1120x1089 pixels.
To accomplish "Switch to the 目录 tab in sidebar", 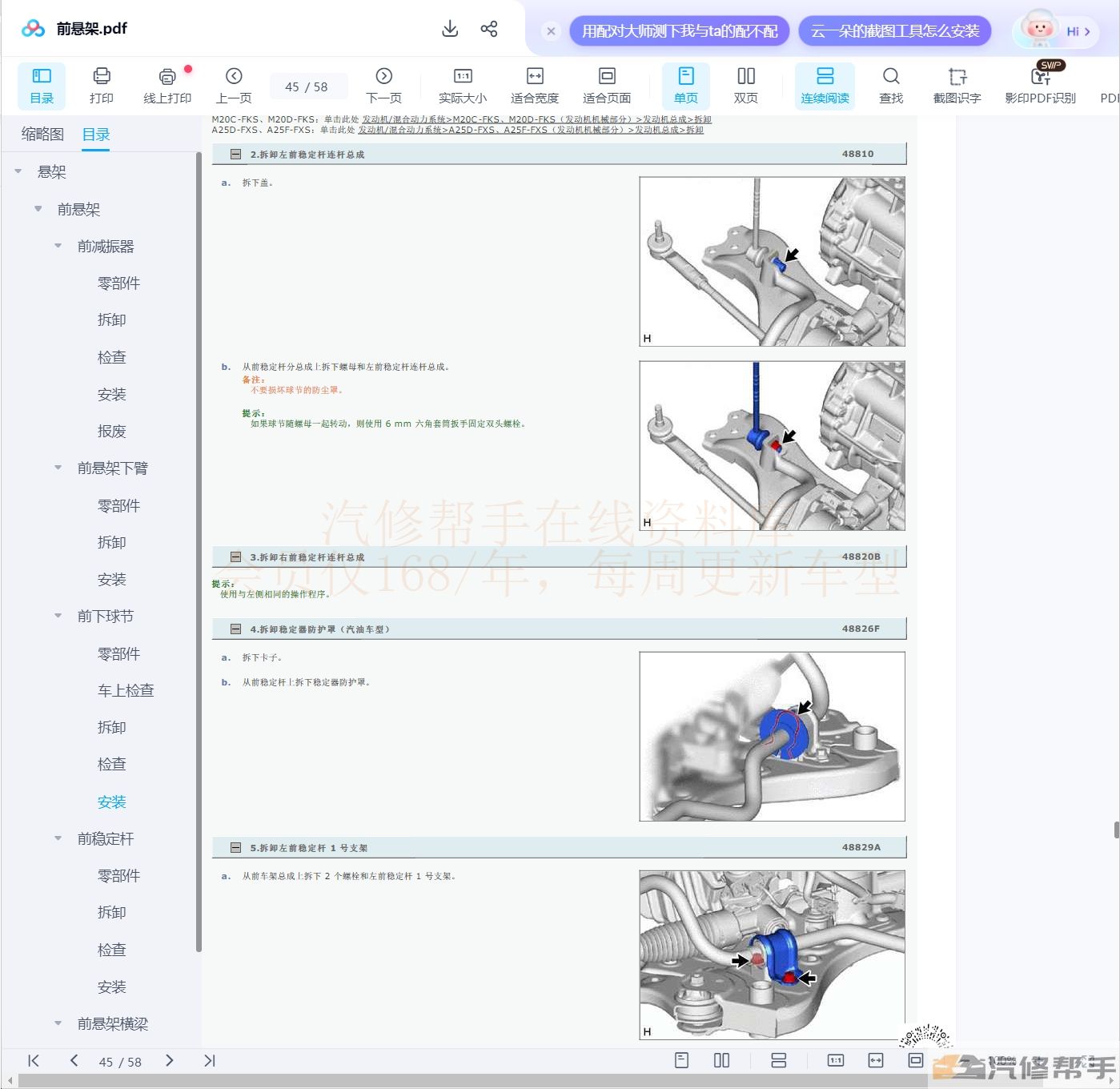I will (96, 135).
